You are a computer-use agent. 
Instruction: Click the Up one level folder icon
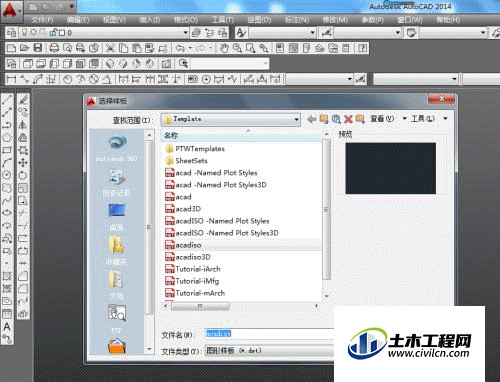(x=324, y=119)
